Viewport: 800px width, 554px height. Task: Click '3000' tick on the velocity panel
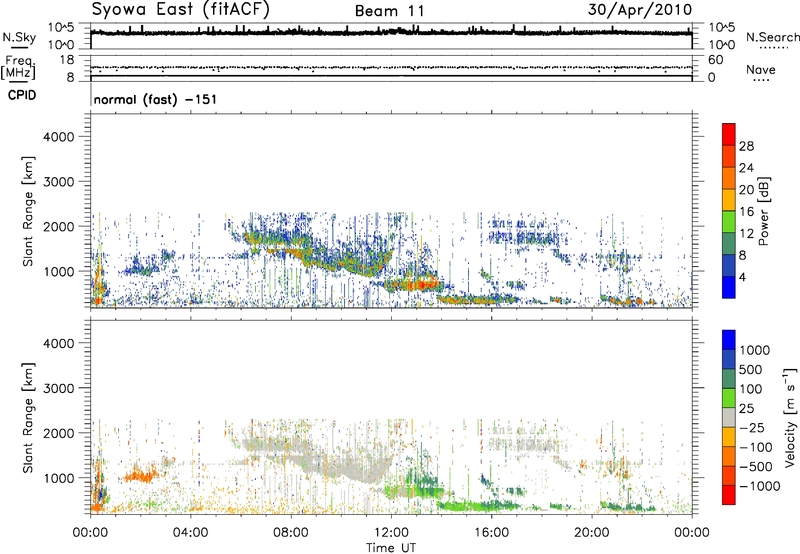[58, 388]
